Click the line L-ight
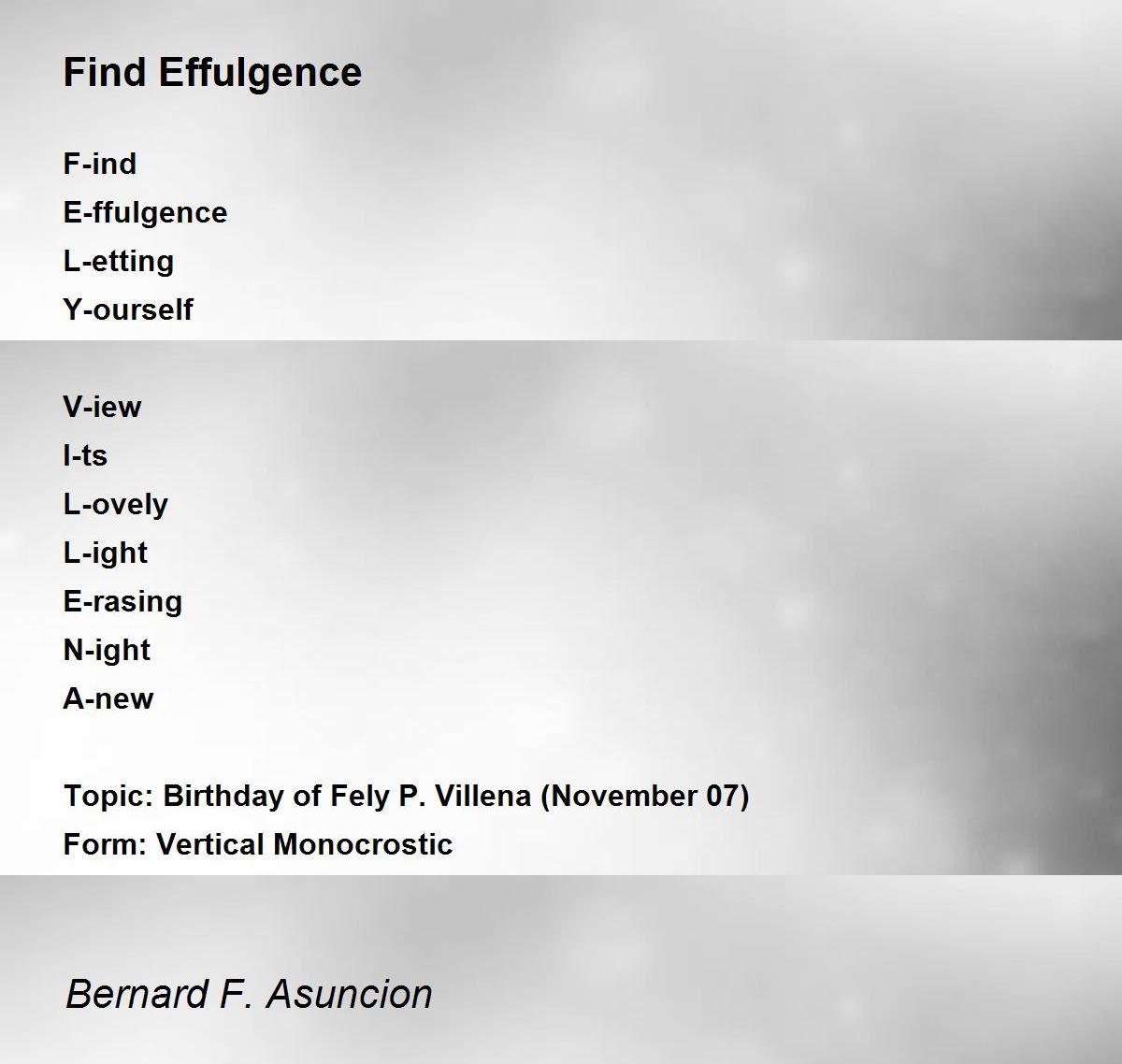Image resolution: width=1122 pixels, height=1064 pixels. point(106,554)
